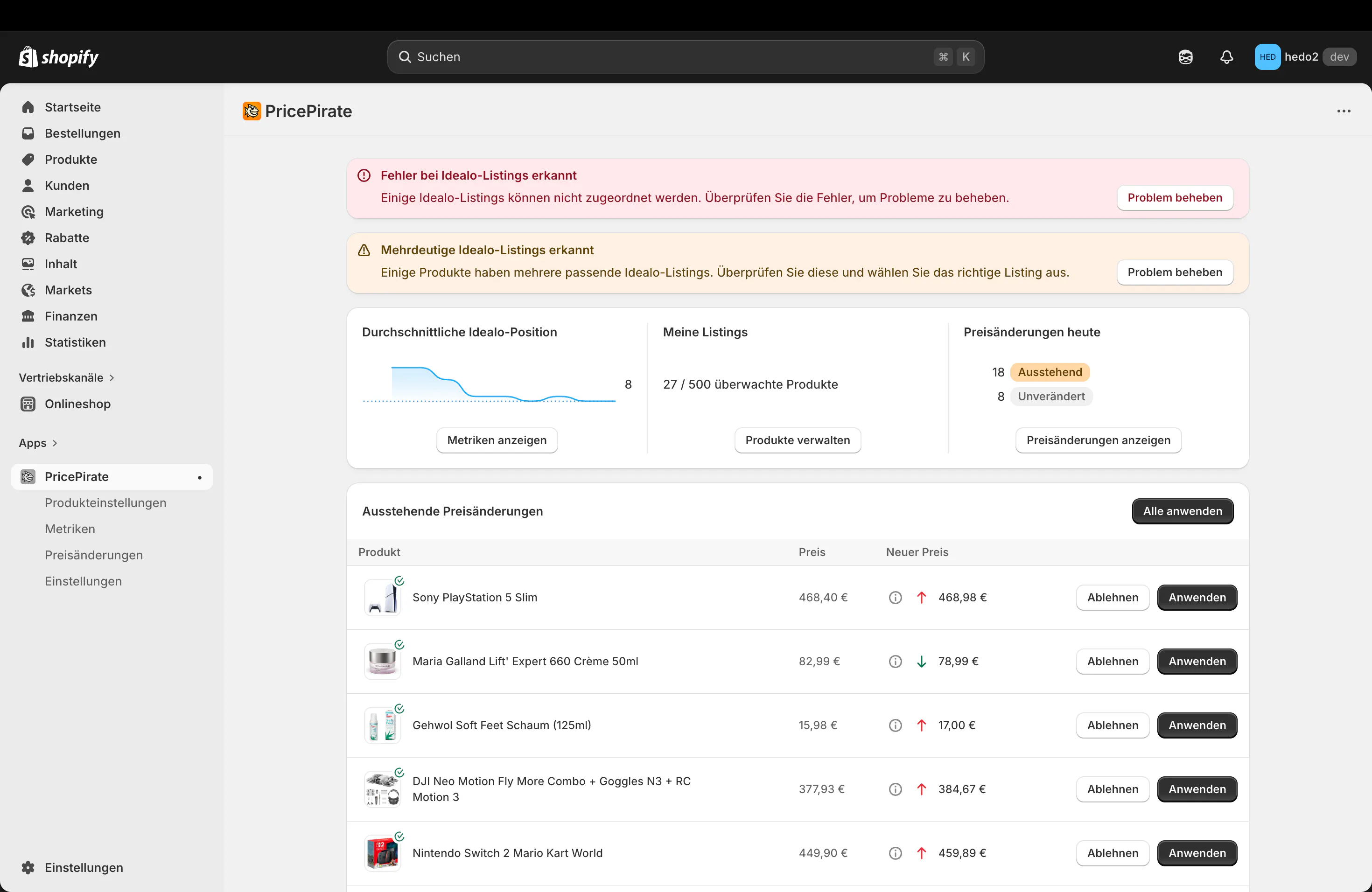Viewport: 1372px width, 892px height.
Task: Reject price change for Gehwol Soft Feet Schaum
Action: [1113, 725]
